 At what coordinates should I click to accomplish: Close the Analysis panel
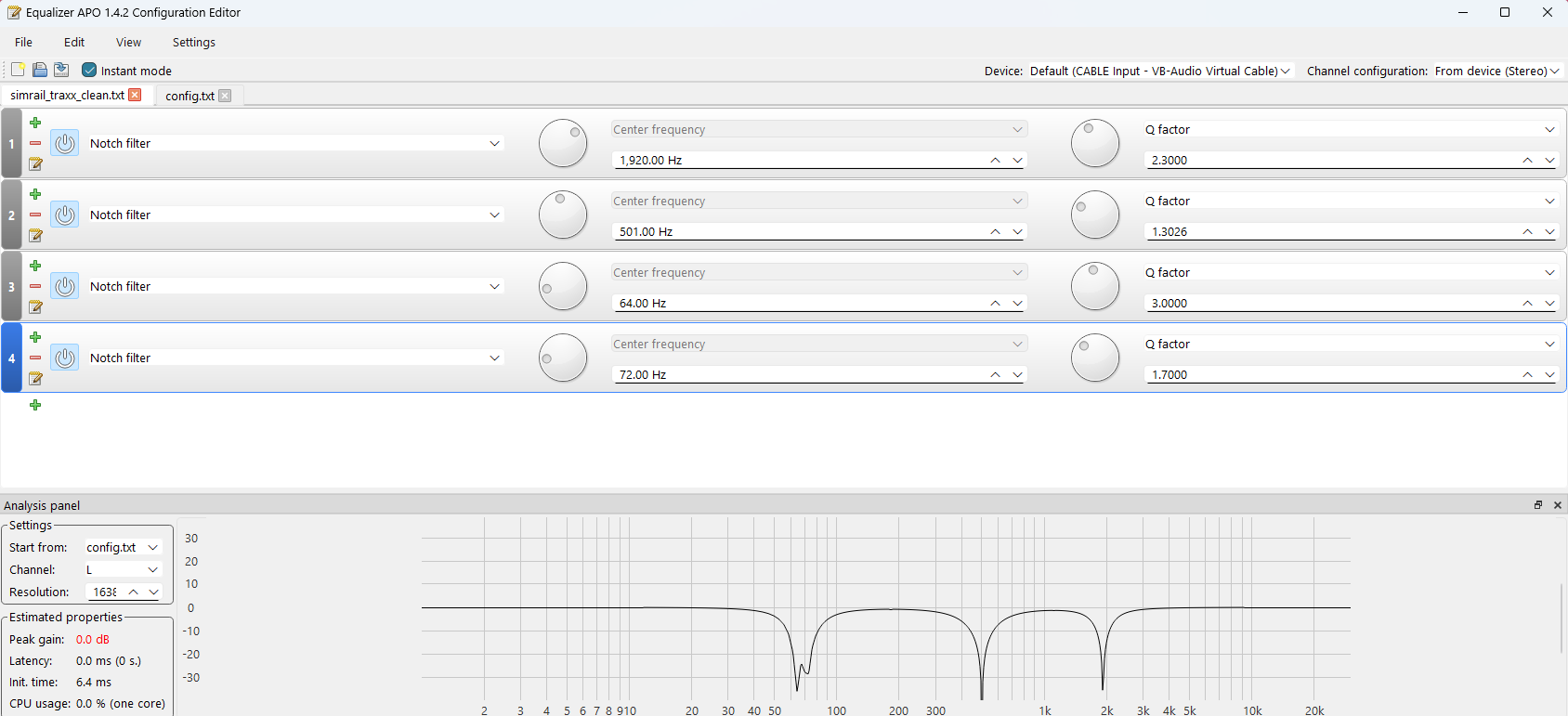pyautogui.click(x=1558, y=505)
